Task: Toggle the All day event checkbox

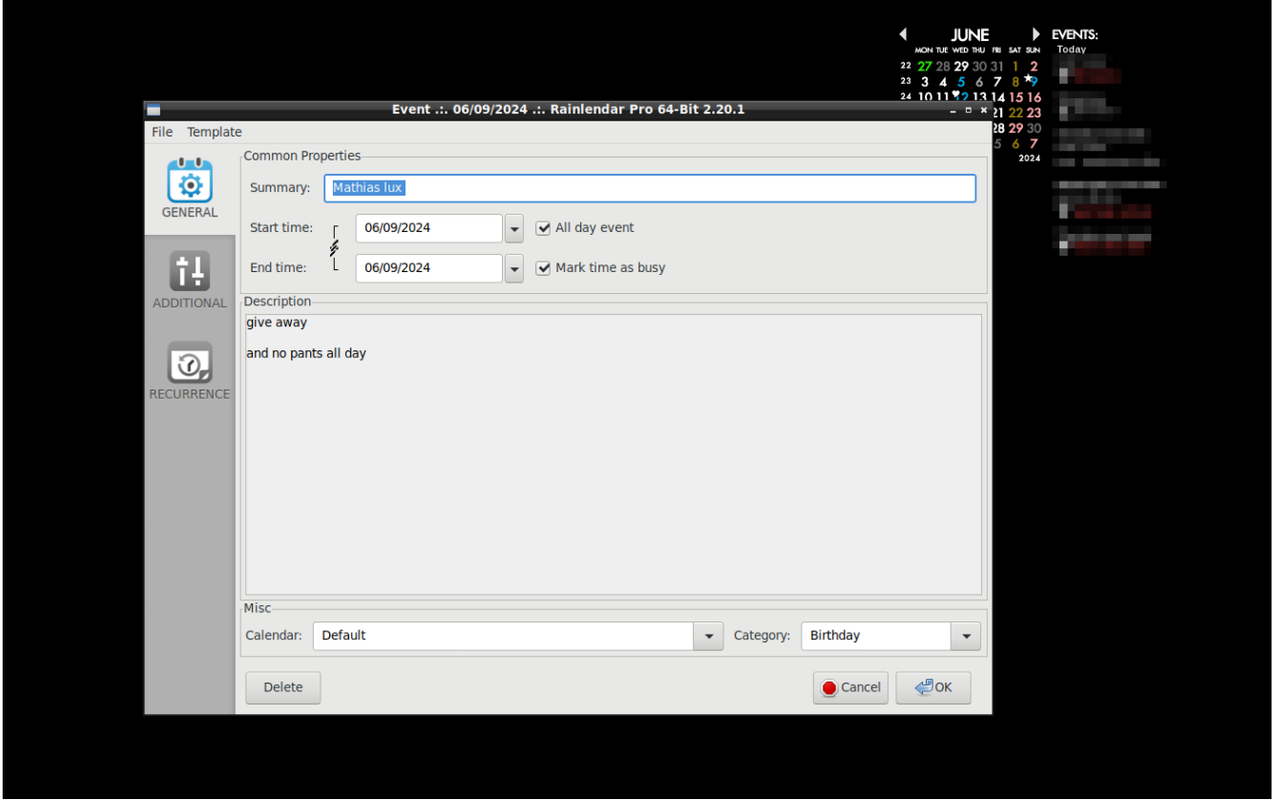Action: coord(543,228)
